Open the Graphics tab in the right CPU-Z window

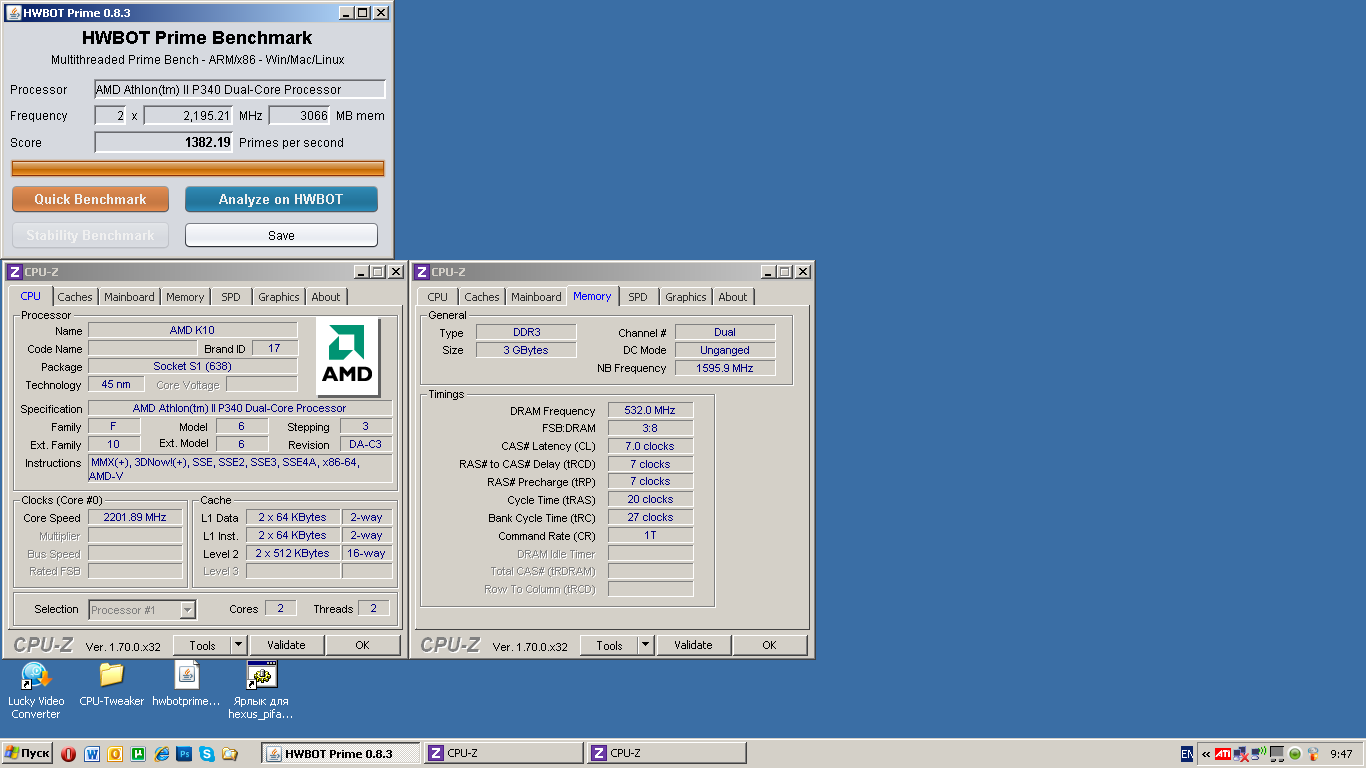[x=686, y=297]
